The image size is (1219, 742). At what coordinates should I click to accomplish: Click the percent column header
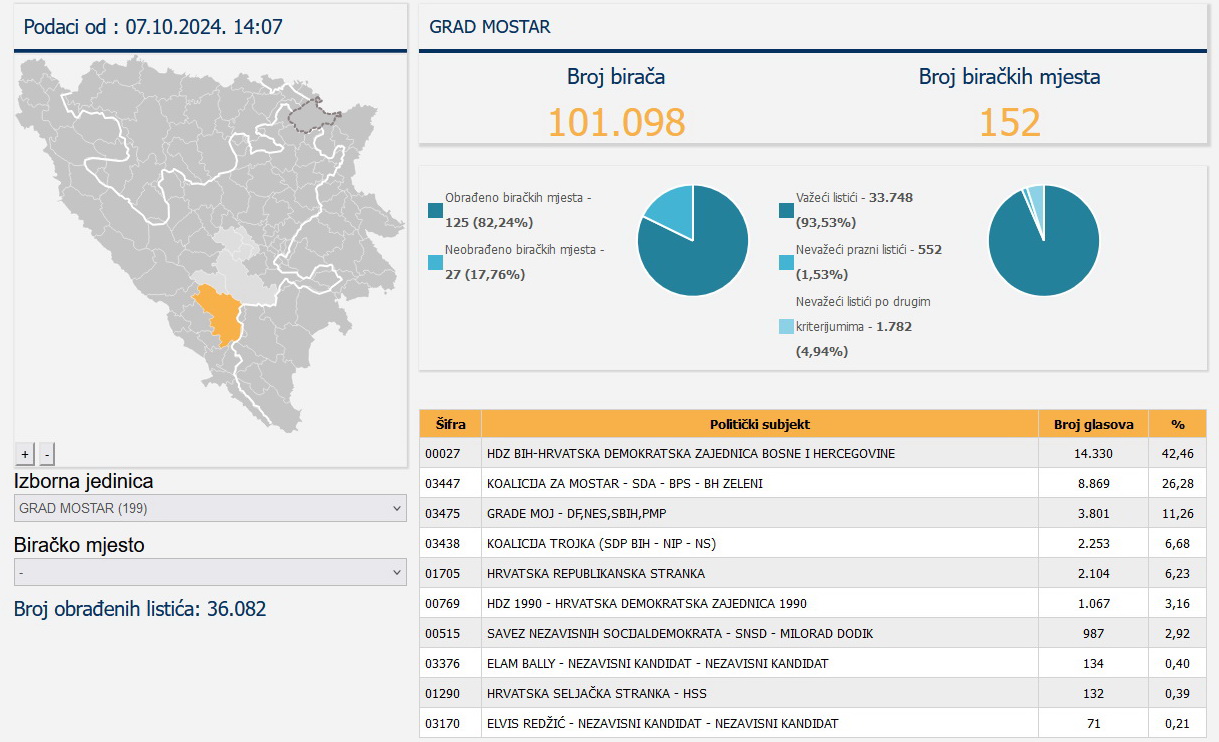tap(1177, 424)
